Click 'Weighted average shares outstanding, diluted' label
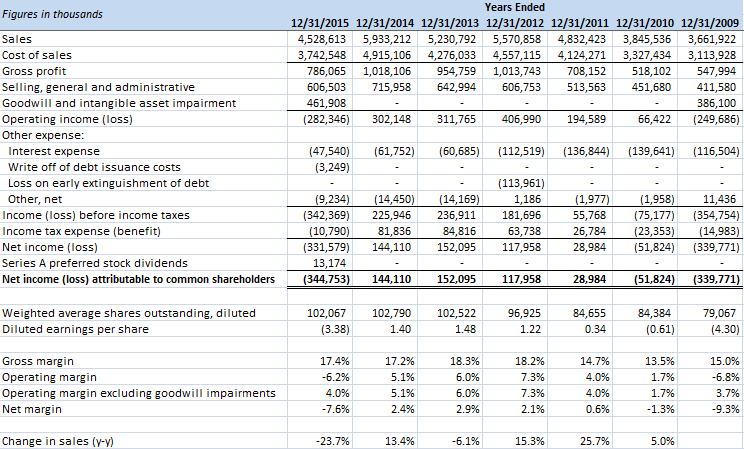The width and height of the screenshot is (744, 449). (129, 313)
